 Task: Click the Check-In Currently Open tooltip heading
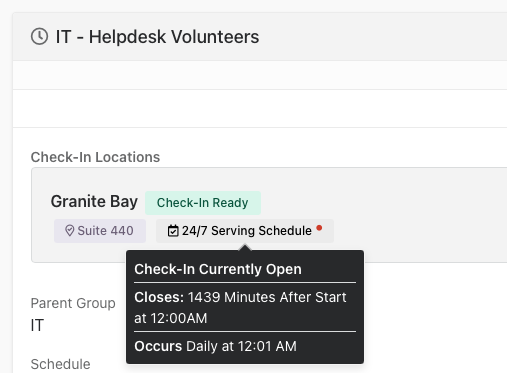pos(218,269)
